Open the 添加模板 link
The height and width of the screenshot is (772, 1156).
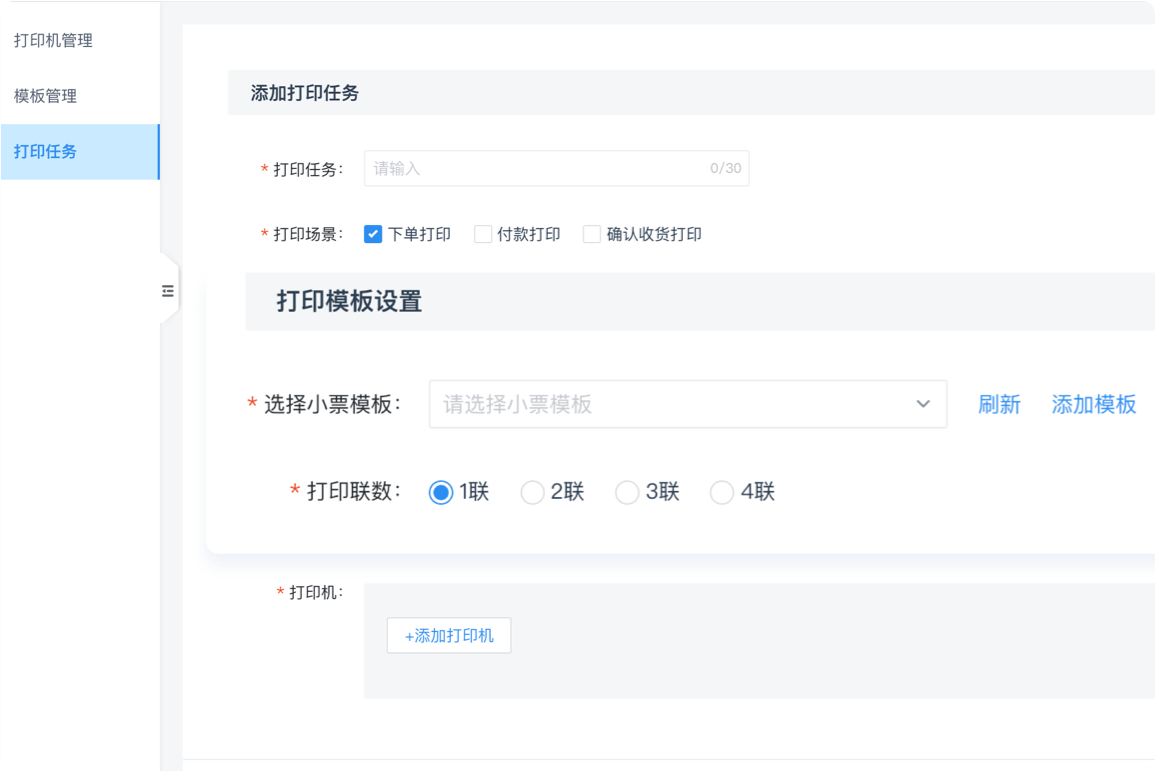pyautogui.click(x=1093, y=404)
